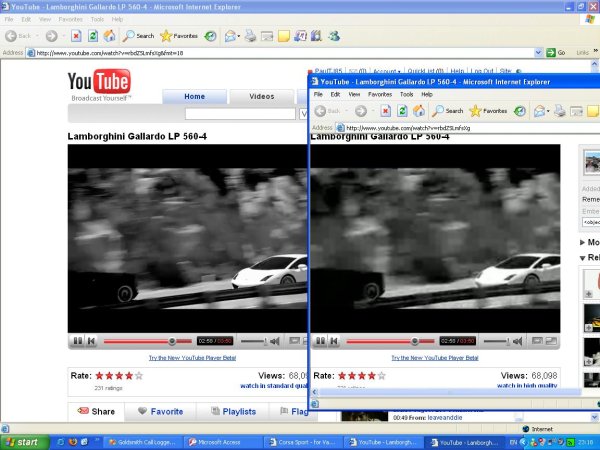Click Forward button in front IE window
The width and height of the screenshot is (600, 450).
click(360, 111)
